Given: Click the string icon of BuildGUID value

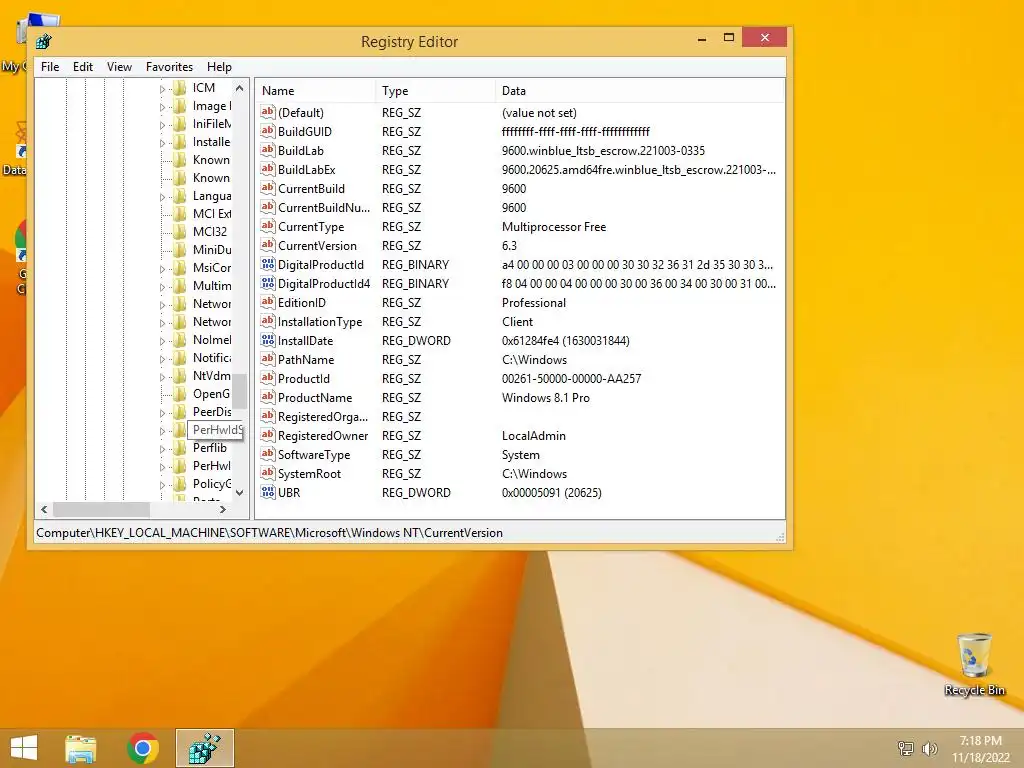Looking at the screenshot, I should [x=268, y=131].
